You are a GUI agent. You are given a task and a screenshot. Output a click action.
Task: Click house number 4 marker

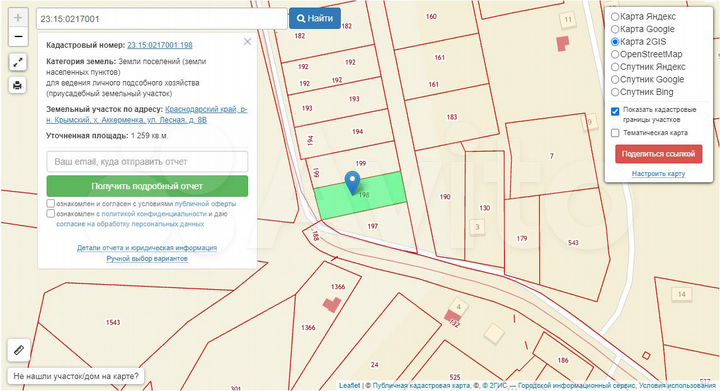(x=458, y=307)
